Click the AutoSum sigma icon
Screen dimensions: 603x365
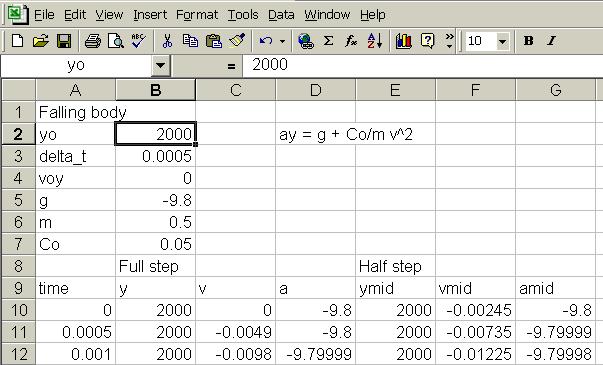(x=328, y=40)
